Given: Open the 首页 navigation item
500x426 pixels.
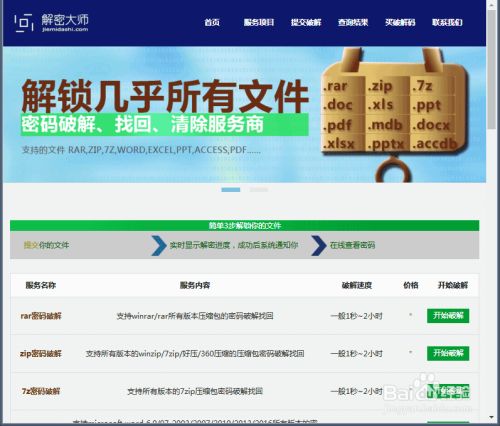Looking at the screenshot, I should [212, 22].
